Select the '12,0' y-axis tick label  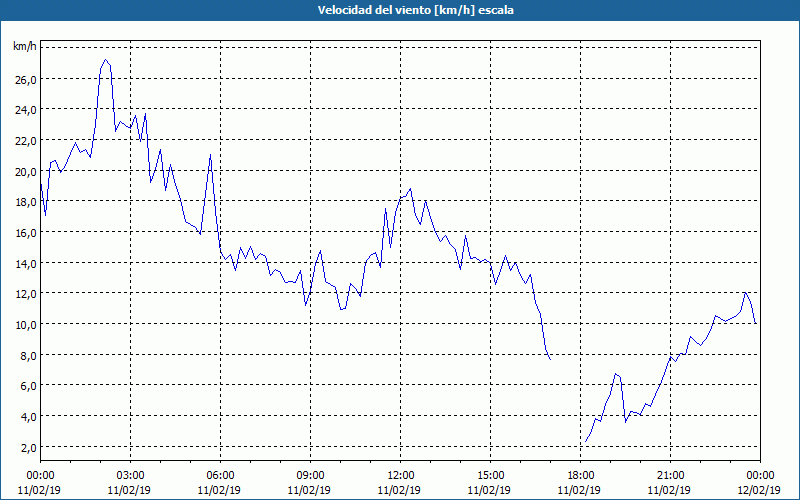tap(26, 294)
